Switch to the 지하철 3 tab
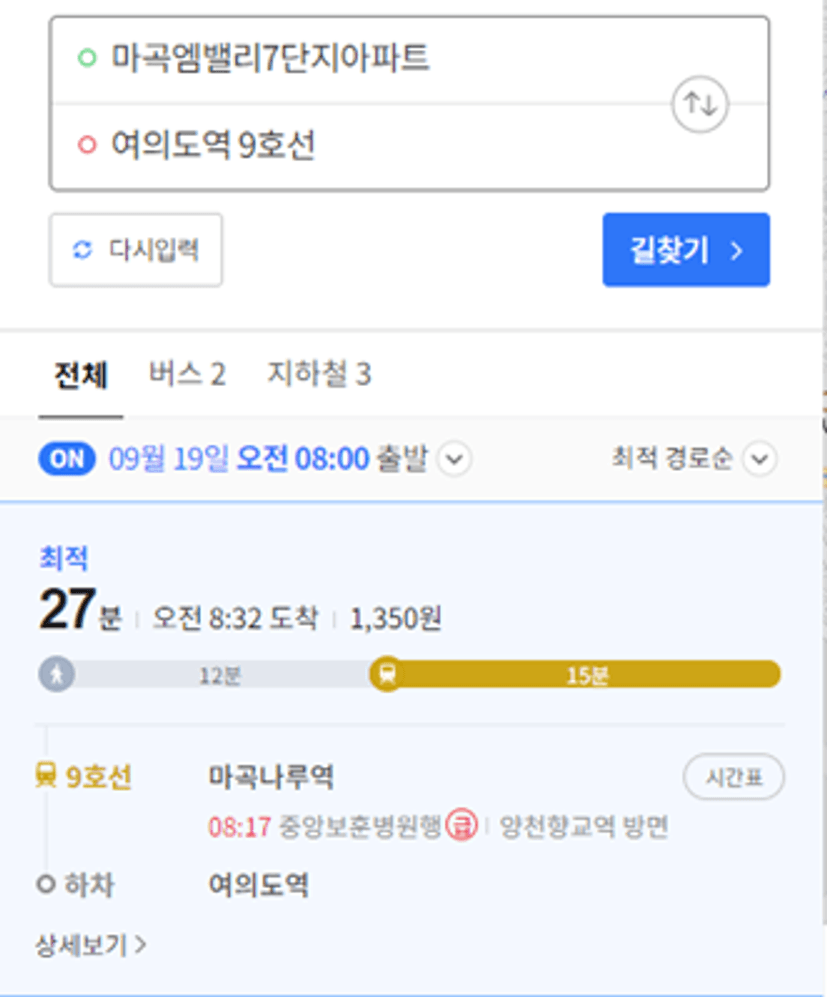Screen dimensions: 827x997 click(x=319, y=374)
